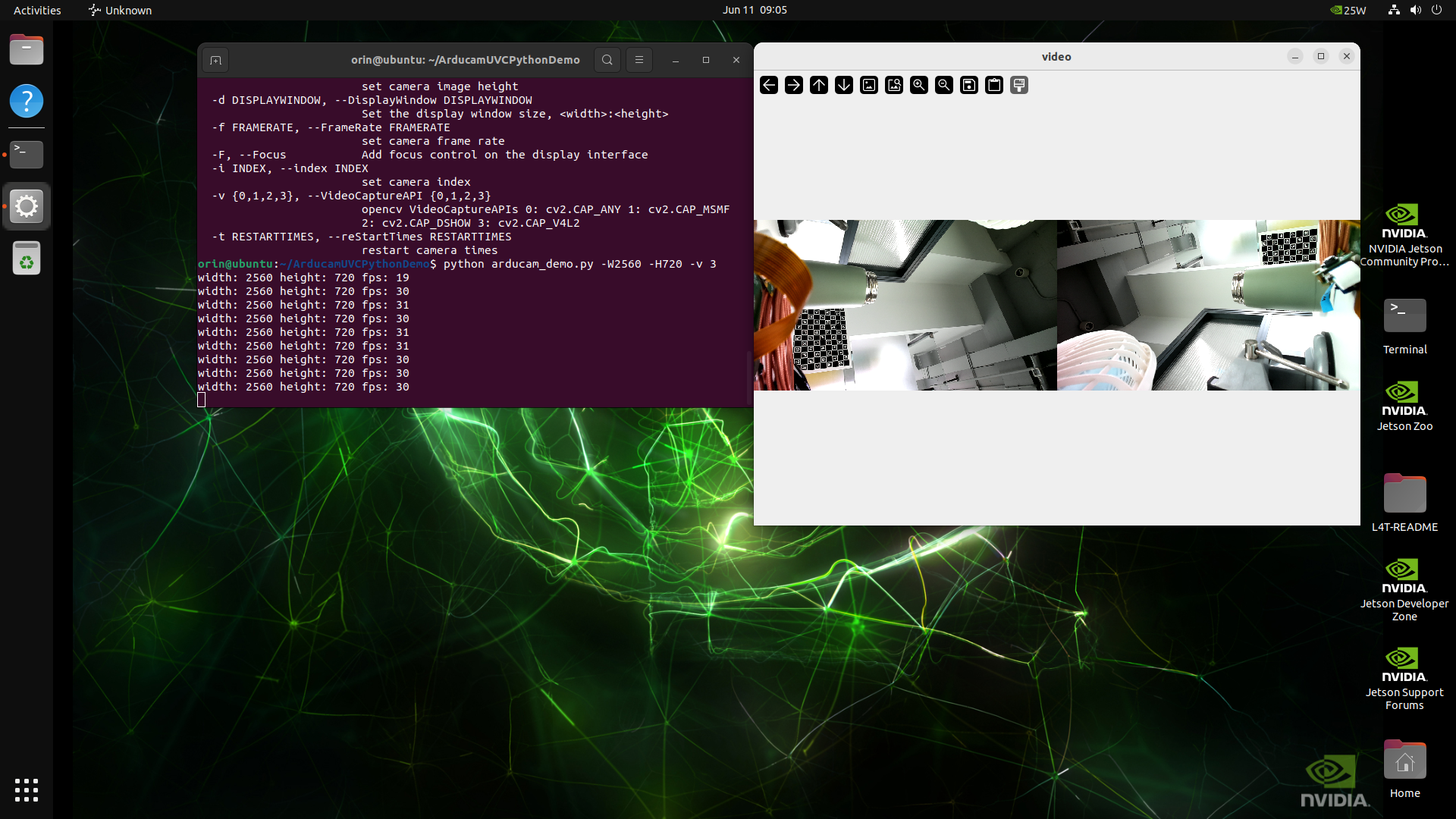
Task: Open the Help icon in the dock
Action: (x=27, y=101)
